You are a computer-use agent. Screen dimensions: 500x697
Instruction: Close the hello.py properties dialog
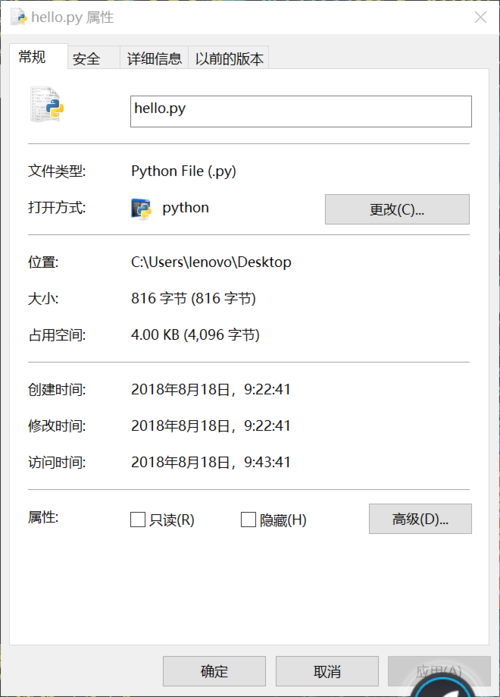(x=480, y=17)
